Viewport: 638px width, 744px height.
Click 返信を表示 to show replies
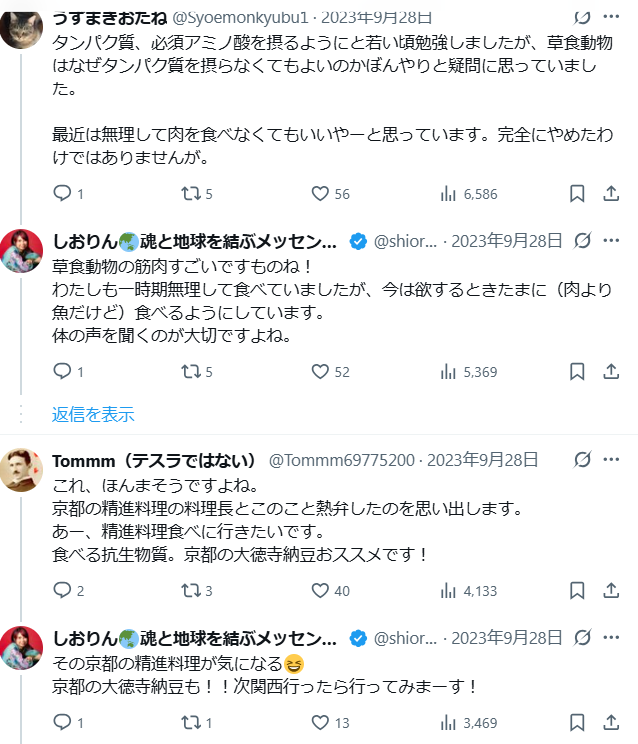coord(93,414)
